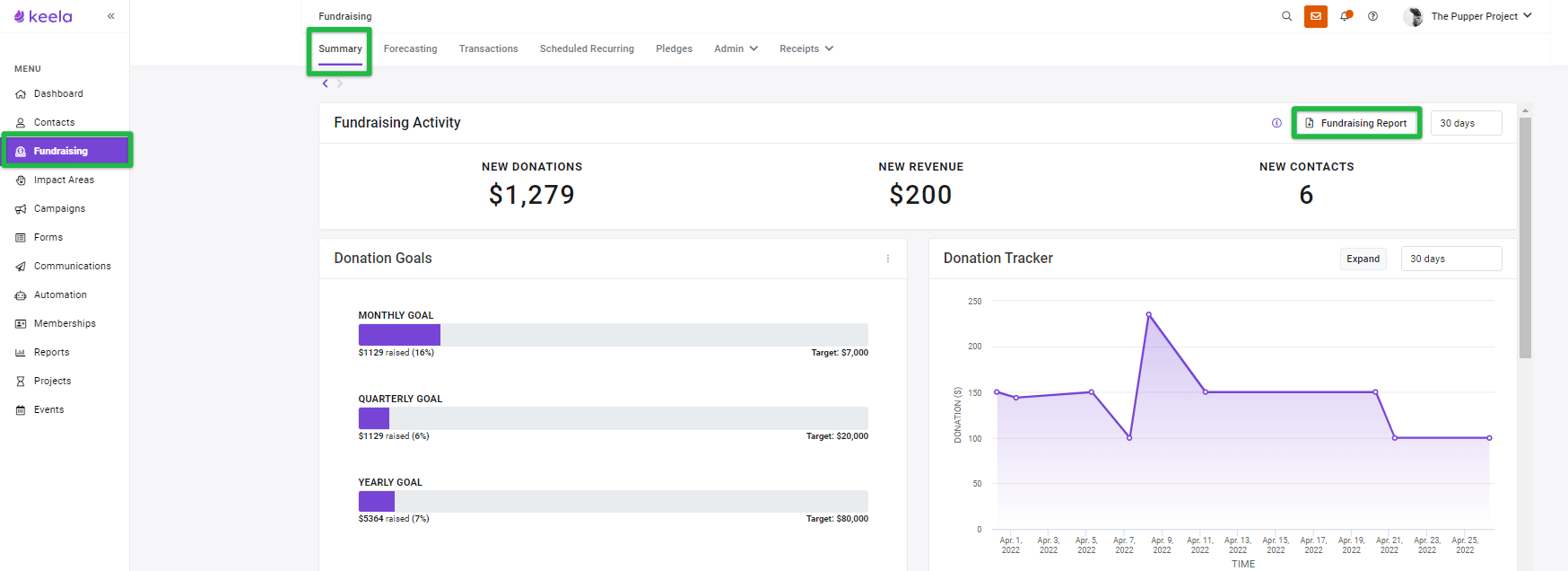
Task: Expand the Donation Tracker chart
Action: point(1363,259)
